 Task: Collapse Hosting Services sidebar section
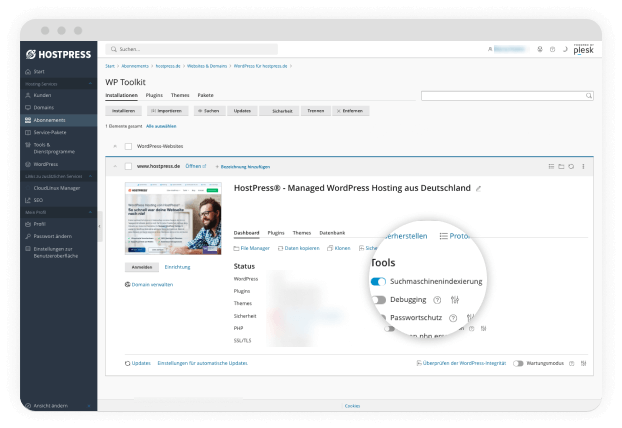pos(90,84)
